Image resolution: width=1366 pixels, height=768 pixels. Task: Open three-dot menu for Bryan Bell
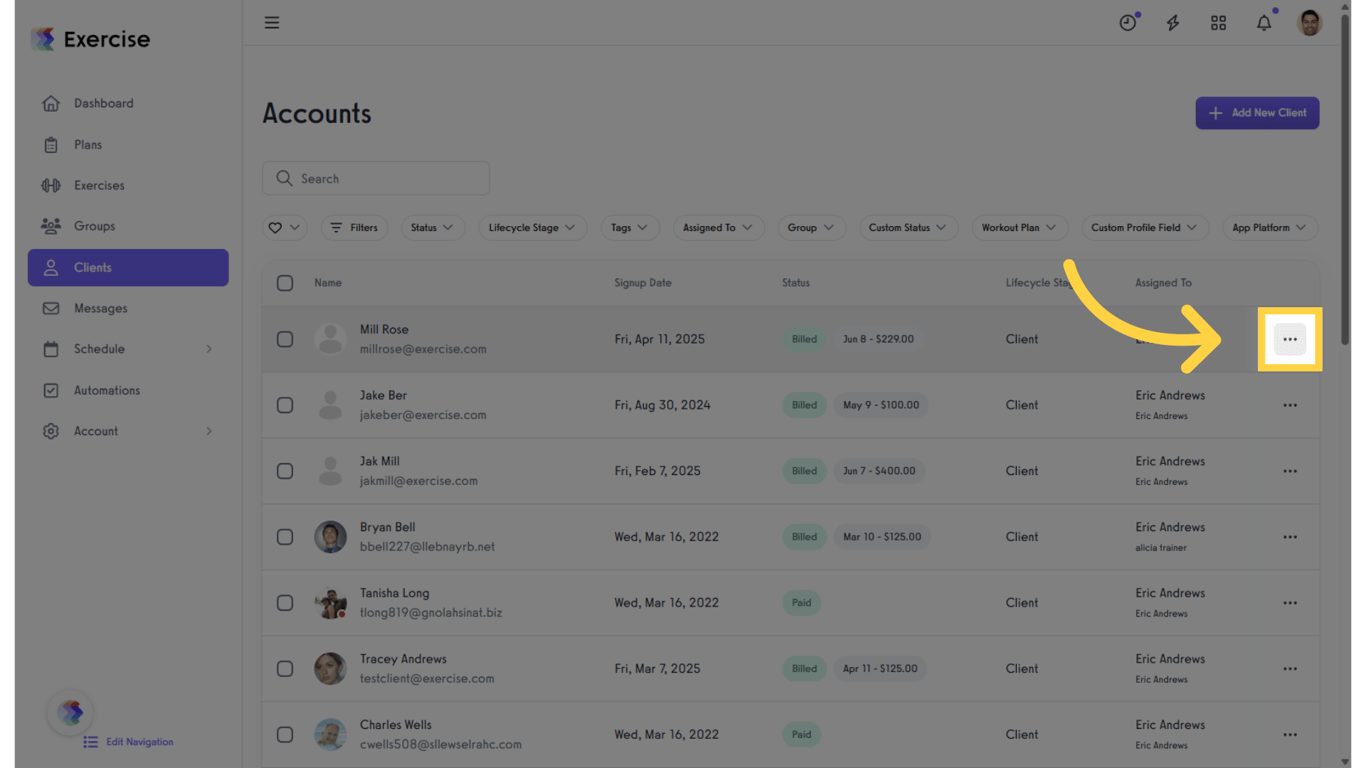coord(1290,537)
